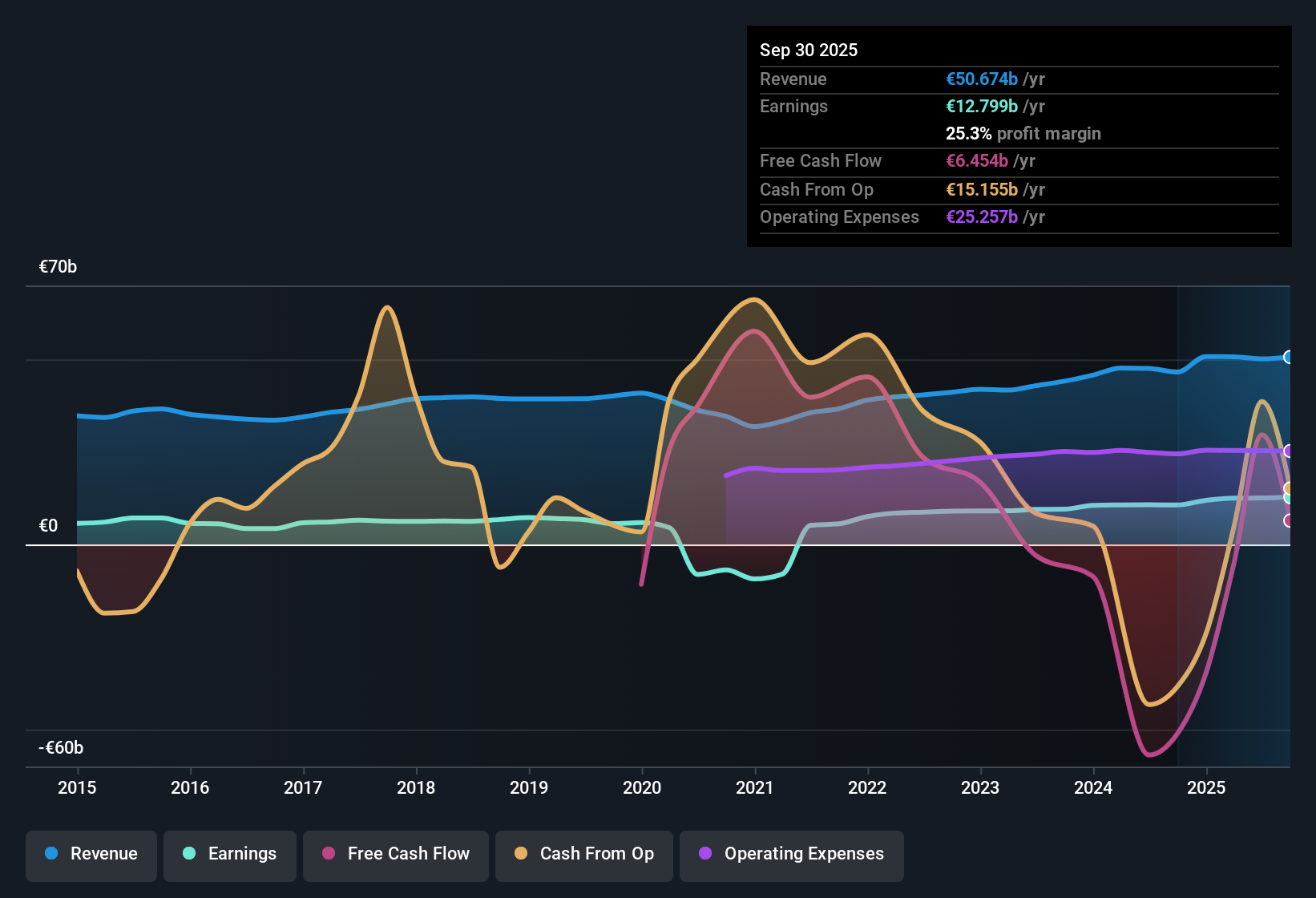This screenshot has height=898, width=1316.
Task: Expand the Cash From Op legend entry
Action: (583, 854)
